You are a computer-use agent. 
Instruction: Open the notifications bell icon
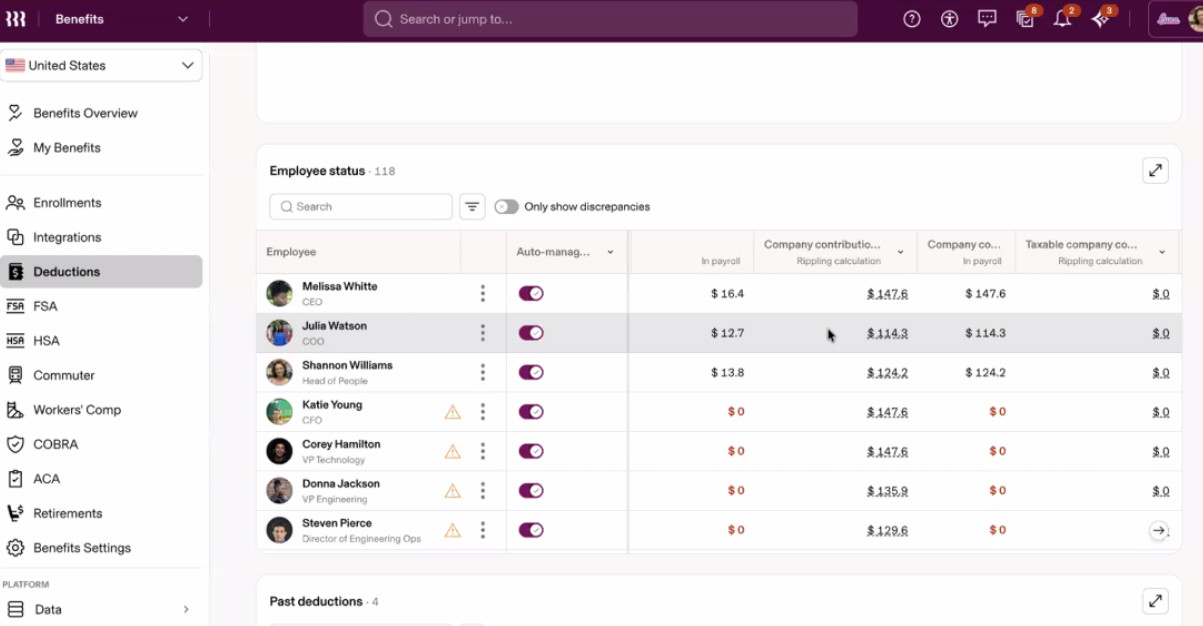point(1062,19)
